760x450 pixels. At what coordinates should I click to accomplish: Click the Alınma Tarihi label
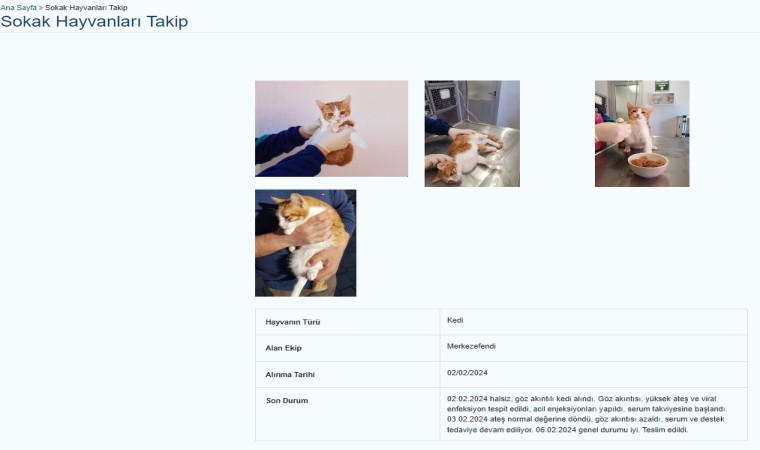click(290, 374)
